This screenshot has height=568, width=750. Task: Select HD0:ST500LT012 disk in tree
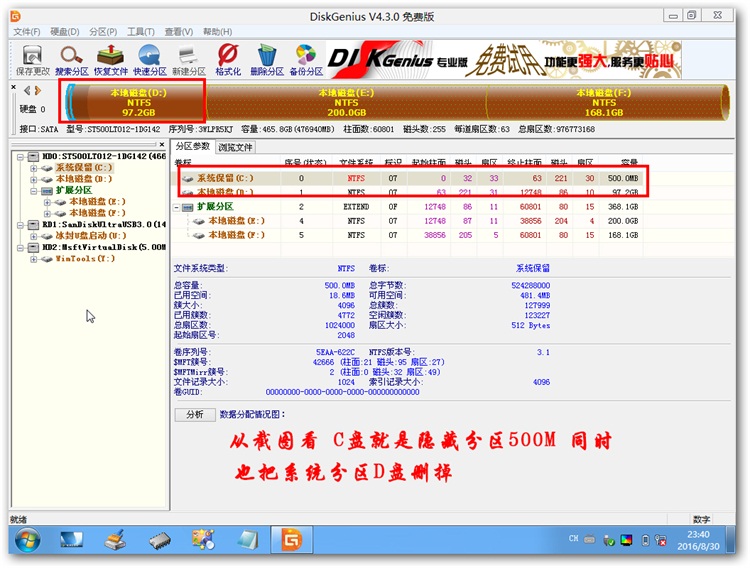pyautogui.click(x=104, y=156)
